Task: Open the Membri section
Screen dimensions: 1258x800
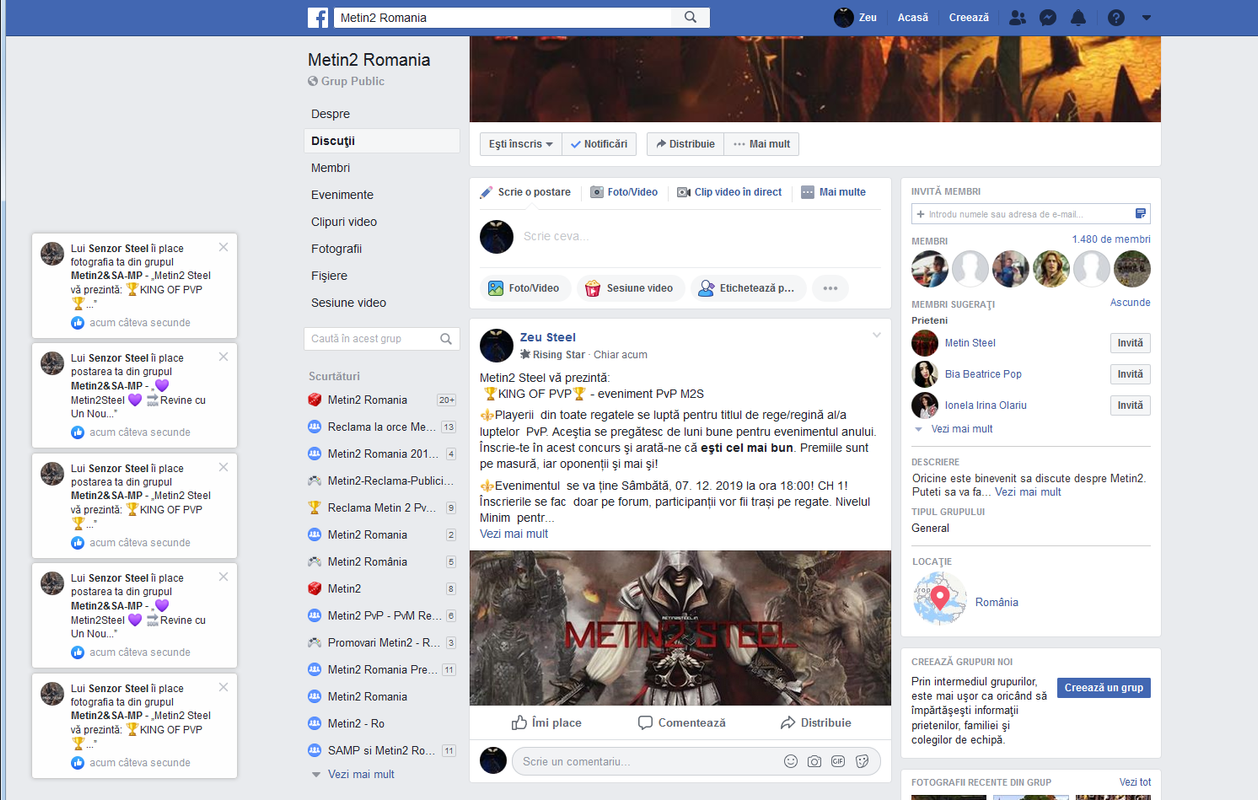Action: (330, 168)
